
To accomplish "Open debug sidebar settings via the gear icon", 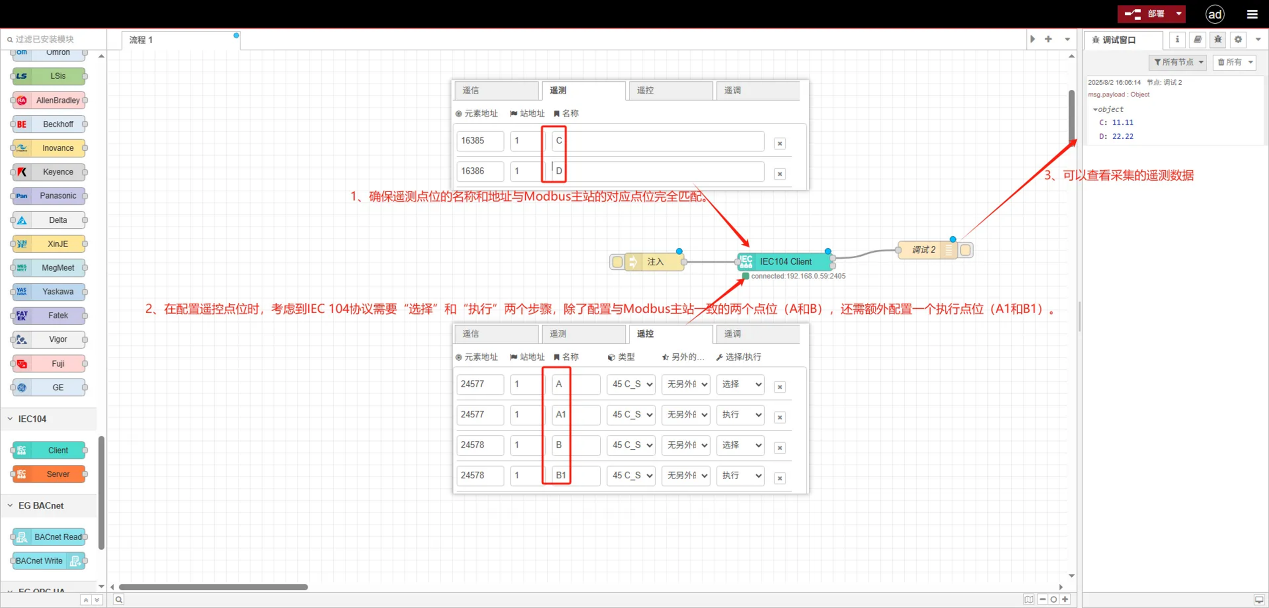I will (1237, 38).
